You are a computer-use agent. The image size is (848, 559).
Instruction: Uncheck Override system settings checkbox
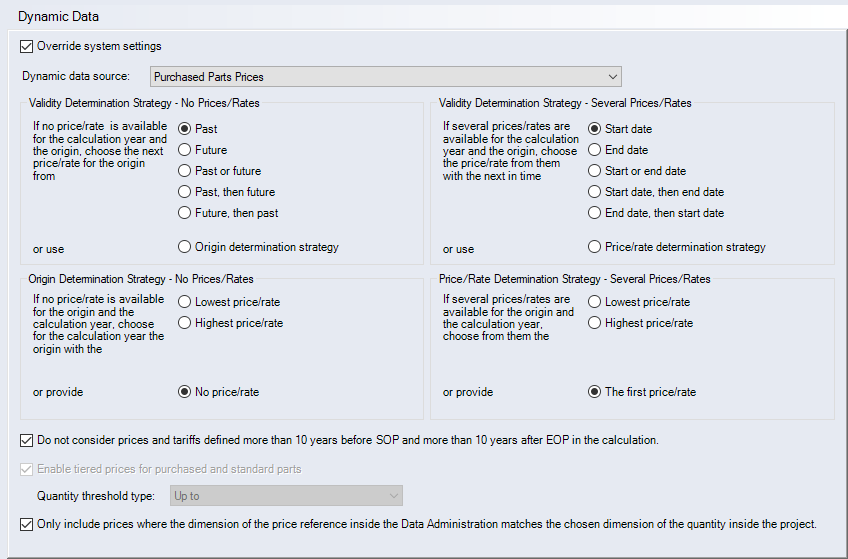coord(26,46)
